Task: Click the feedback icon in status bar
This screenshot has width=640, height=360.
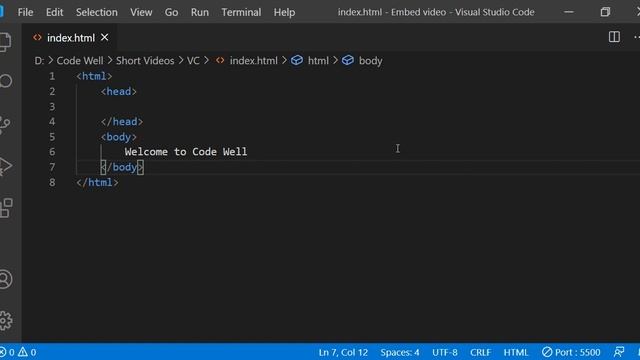Action: coord(619,352)
